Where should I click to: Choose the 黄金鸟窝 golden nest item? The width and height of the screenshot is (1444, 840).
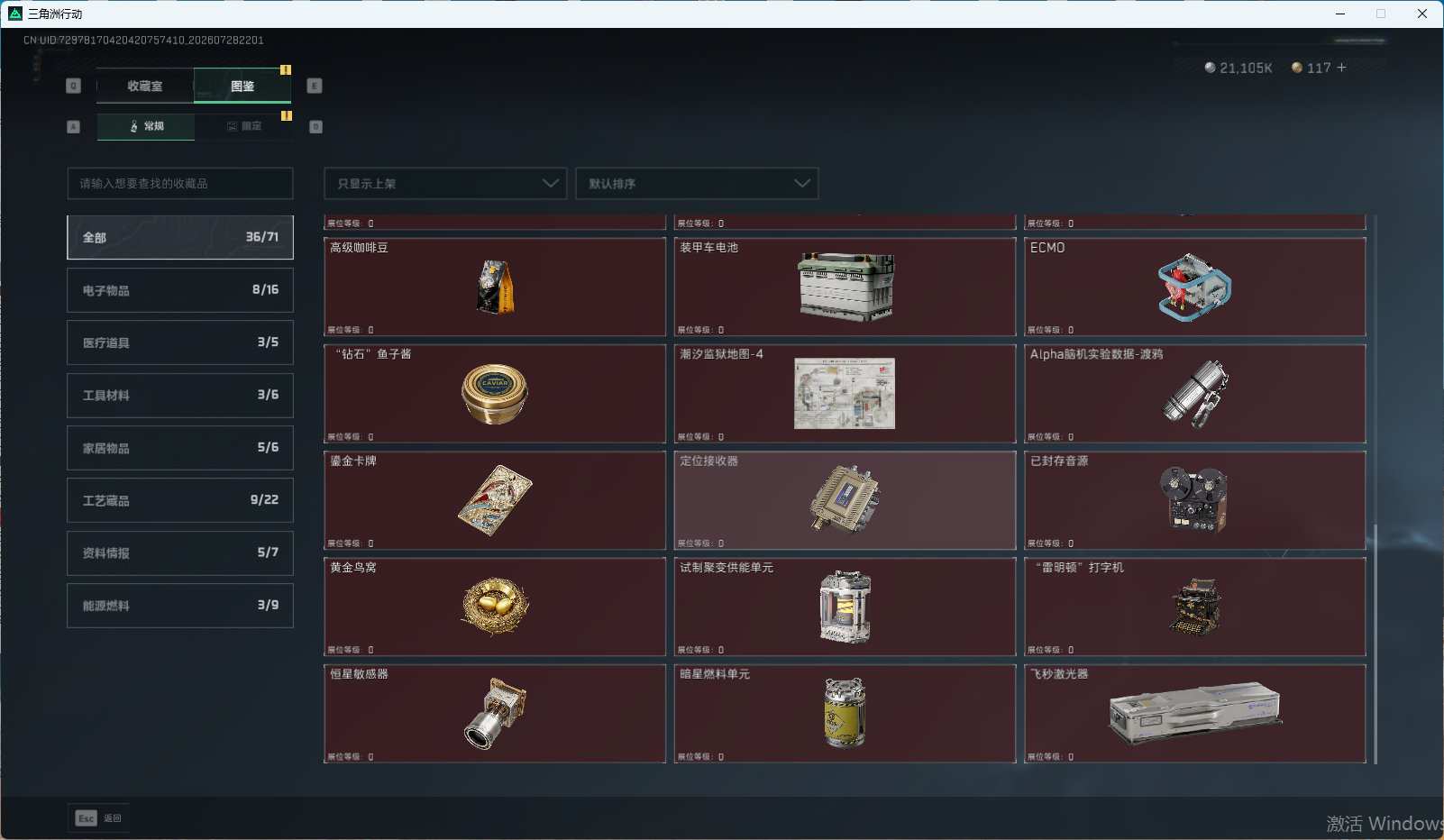point(495,607)
